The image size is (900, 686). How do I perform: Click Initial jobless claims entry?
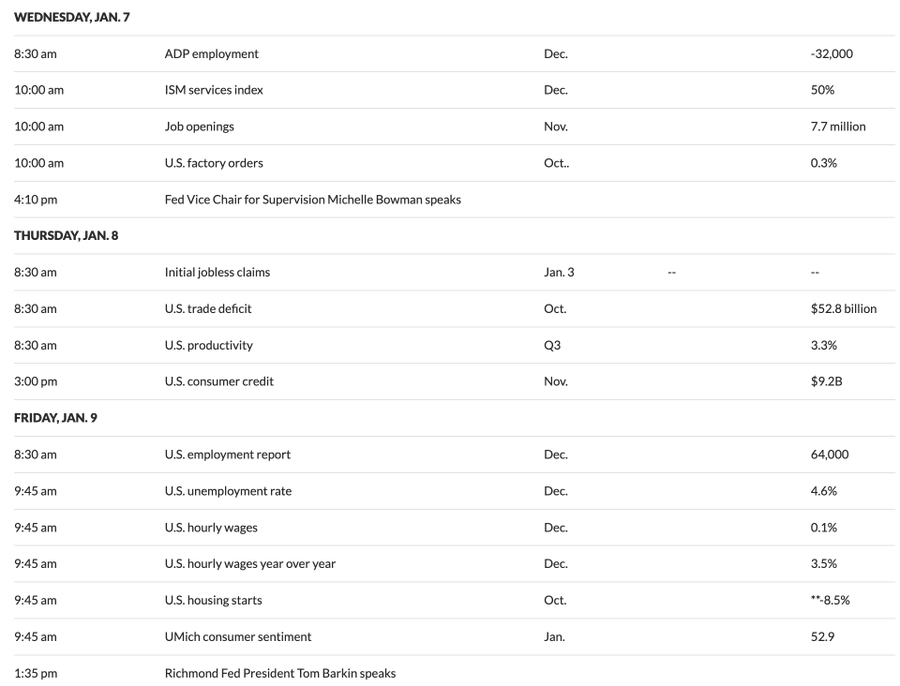217,272
